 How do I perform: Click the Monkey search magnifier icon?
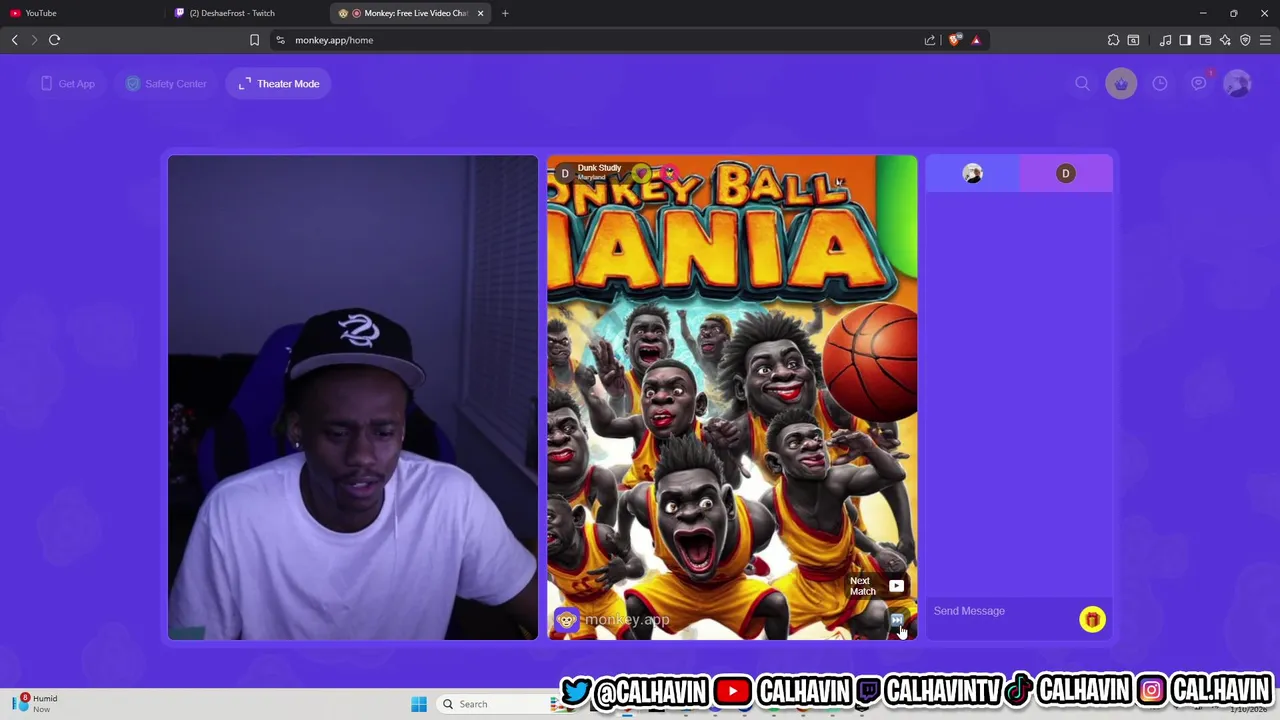point(1082,84)
